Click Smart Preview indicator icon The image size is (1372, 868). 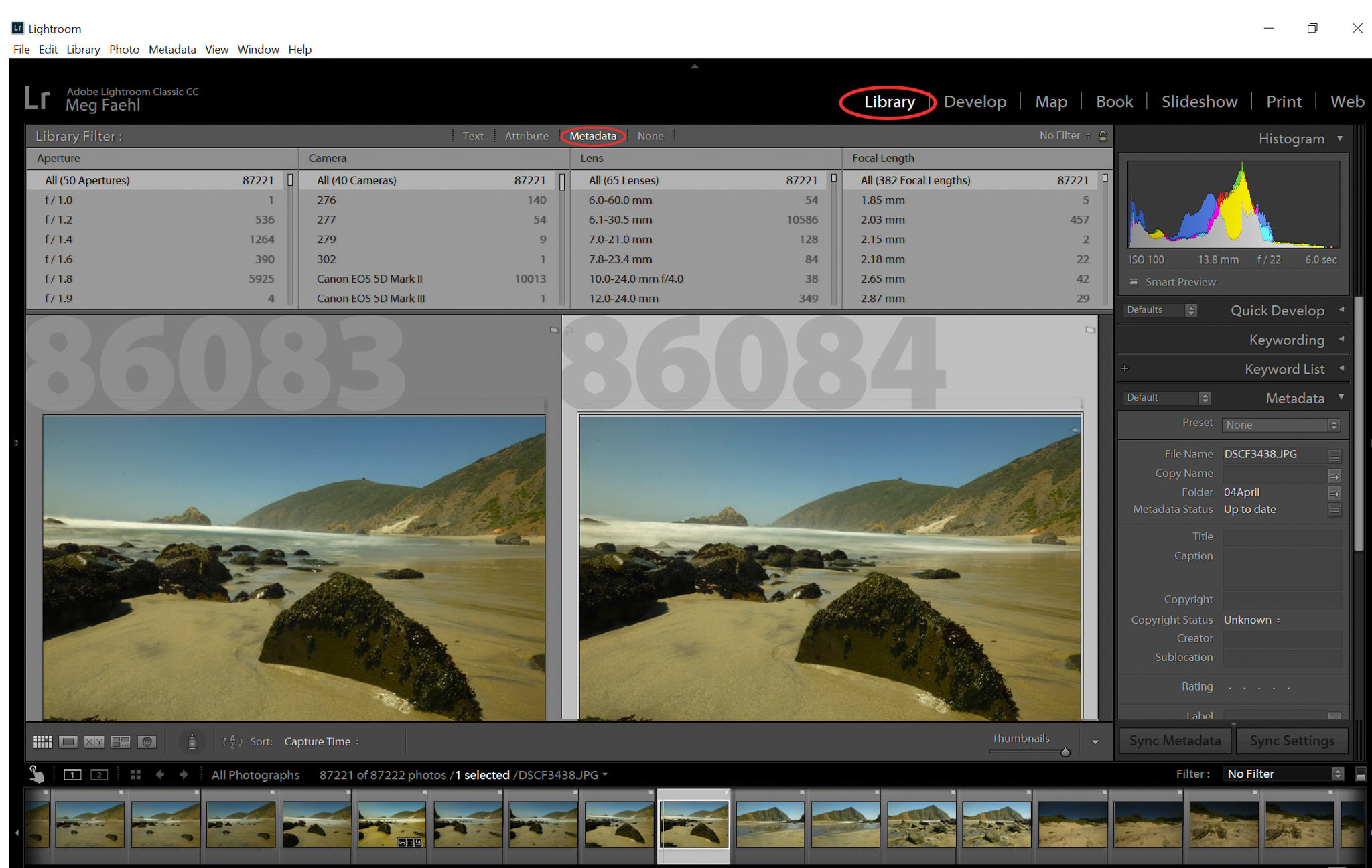(1134, 282)
